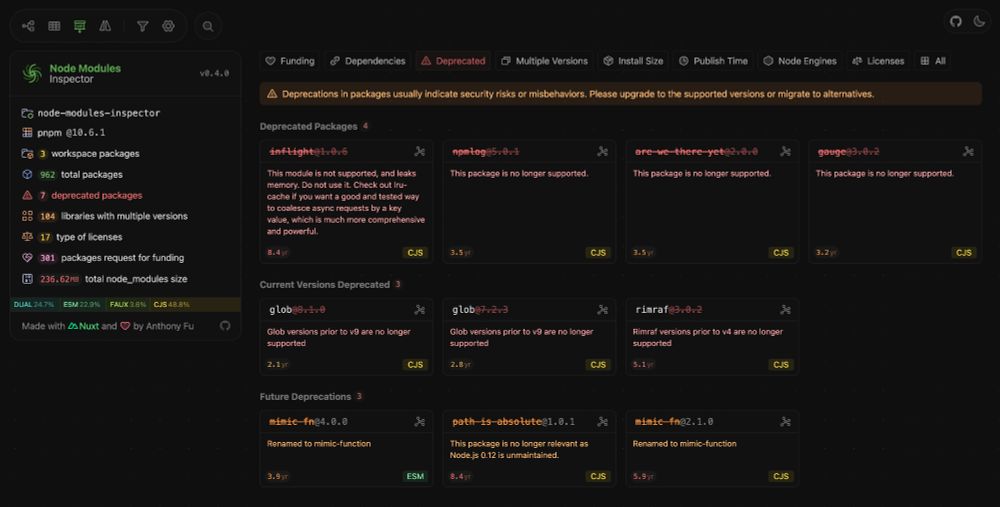1000x507 pixels.
Task: Open the mimic-fn@4.0.0 package name
Action: (x=308, y=422)
